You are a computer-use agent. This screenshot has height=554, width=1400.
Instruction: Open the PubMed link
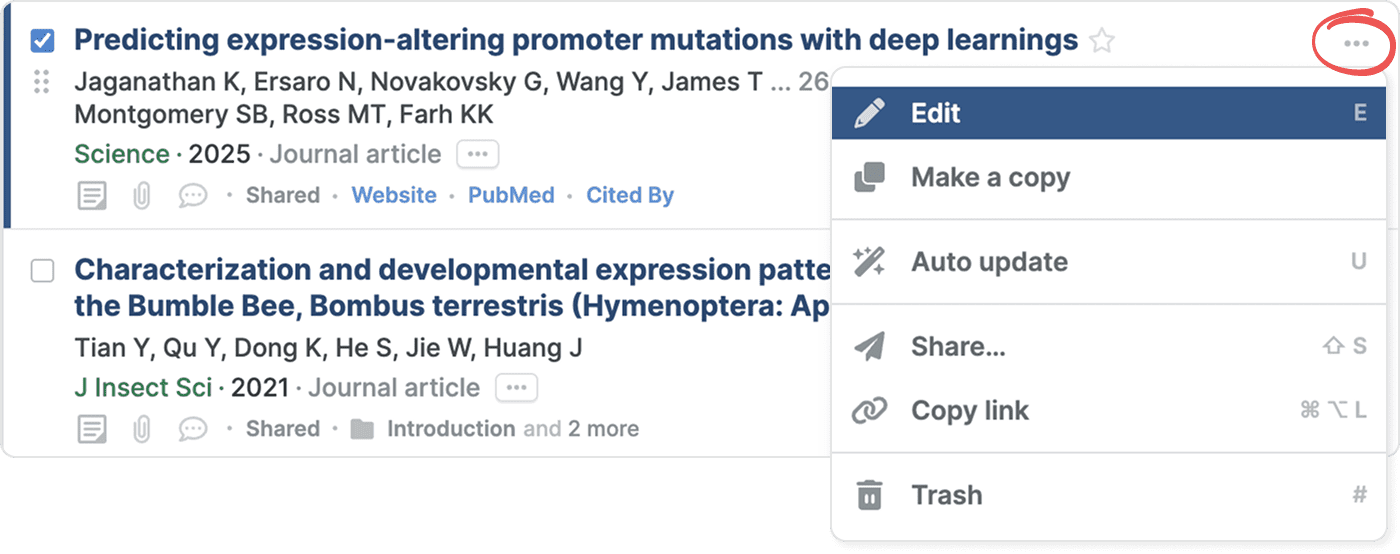(x=511, y=196)
